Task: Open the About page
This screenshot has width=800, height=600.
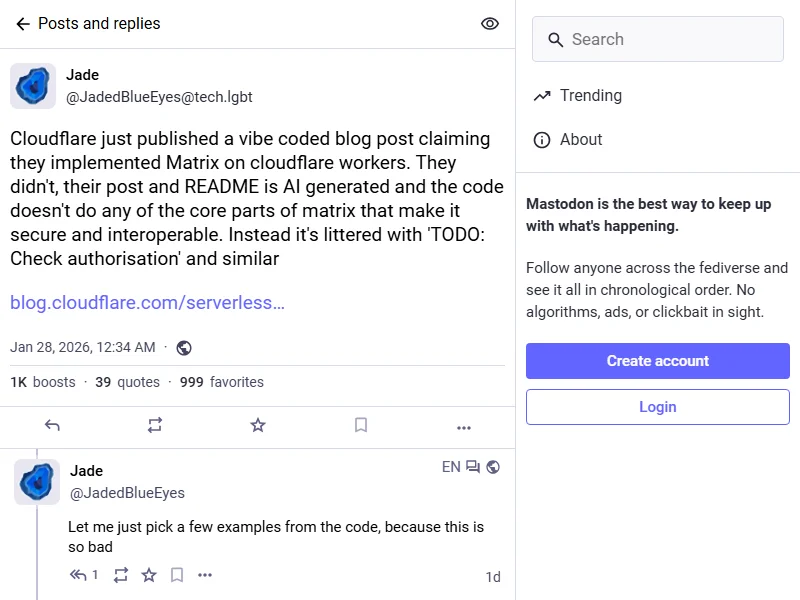Action: [580, 140]
